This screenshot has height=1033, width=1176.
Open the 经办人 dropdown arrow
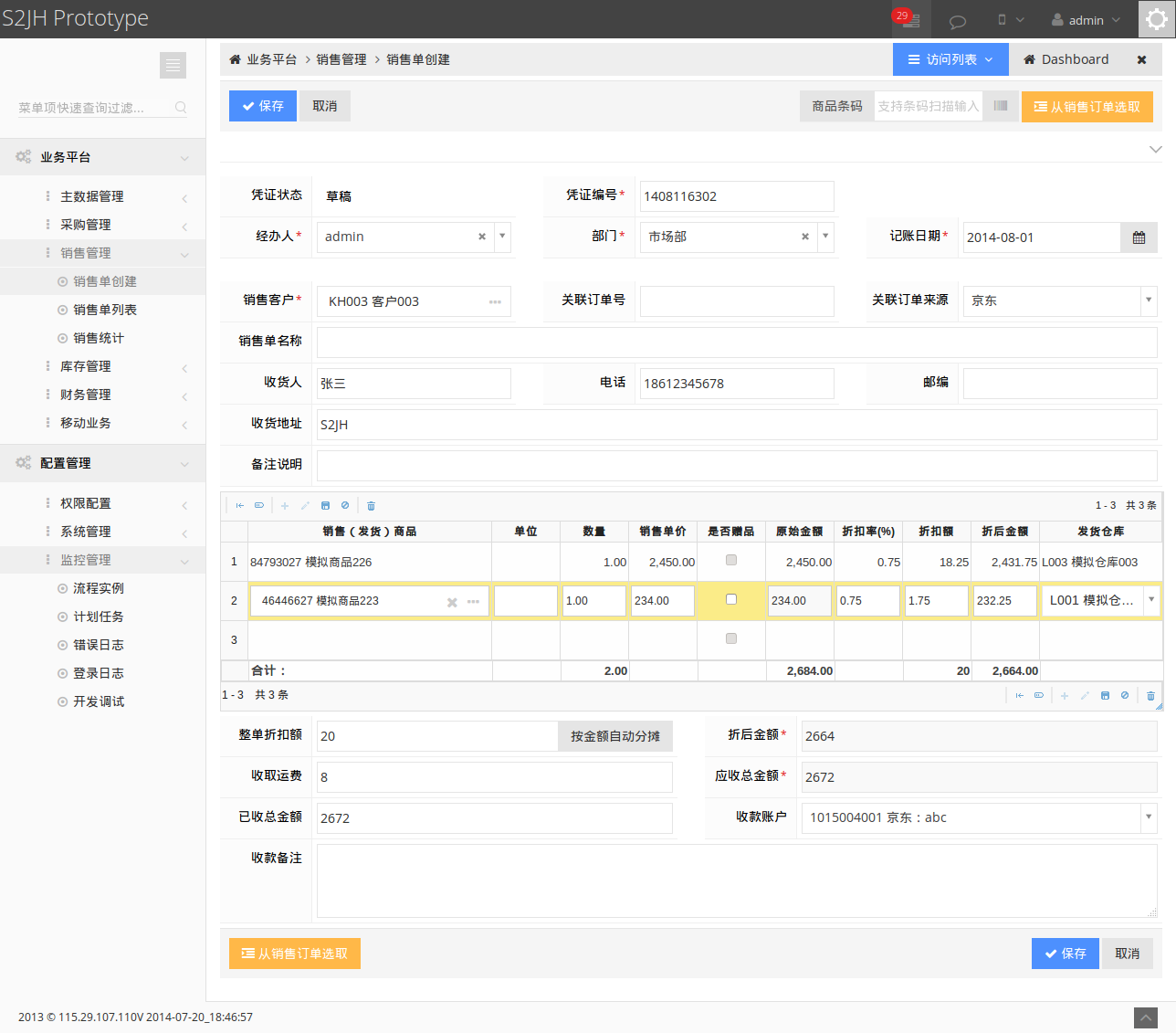tap(502, 237)
